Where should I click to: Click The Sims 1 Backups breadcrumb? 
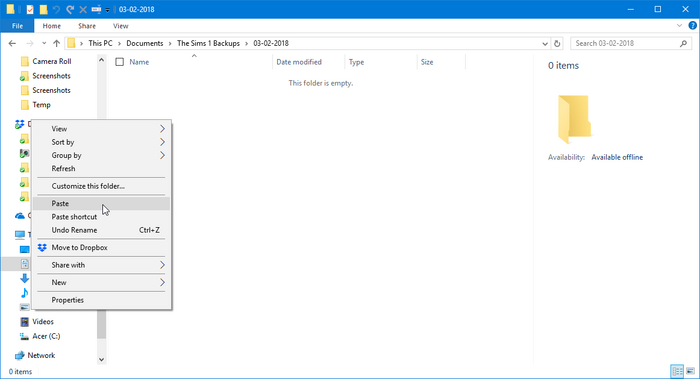[x=208, y=43]
